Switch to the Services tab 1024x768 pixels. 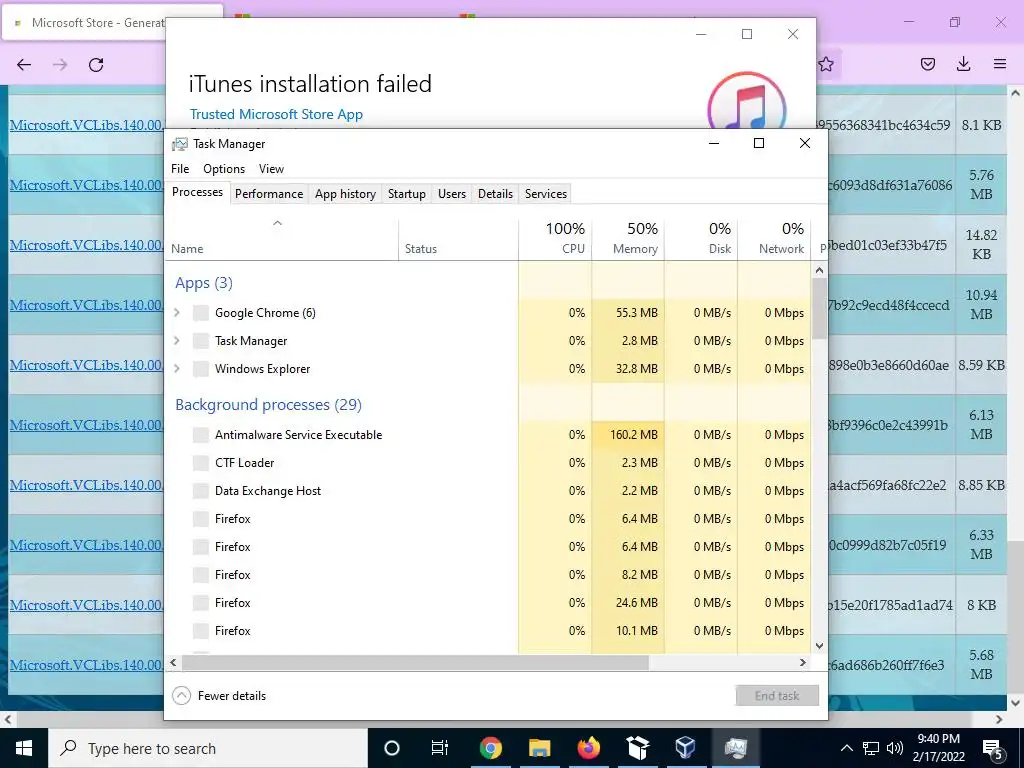(545, 194)
